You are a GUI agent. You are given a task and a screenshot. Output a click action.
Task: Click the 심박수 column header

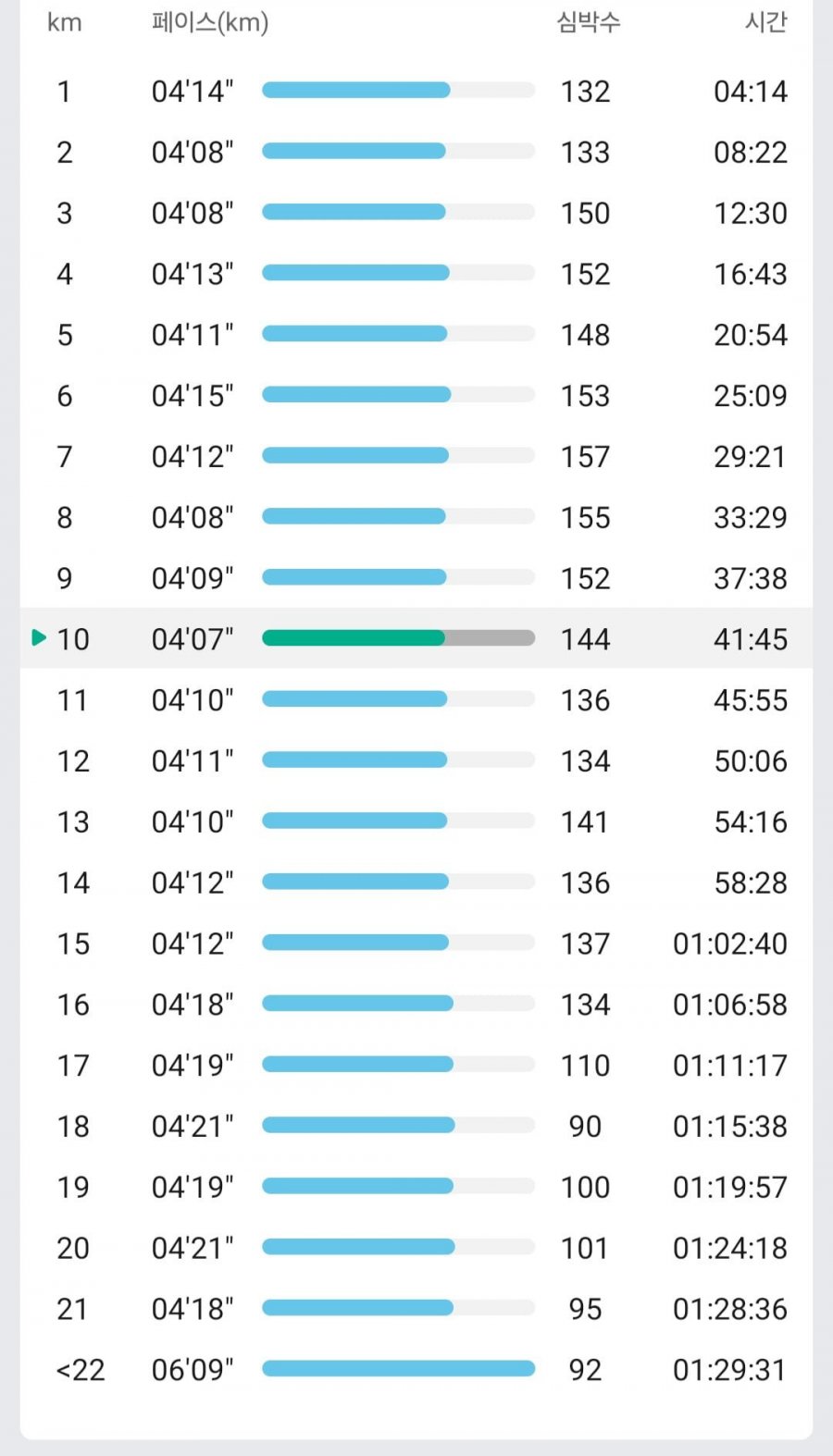point(588,21)
